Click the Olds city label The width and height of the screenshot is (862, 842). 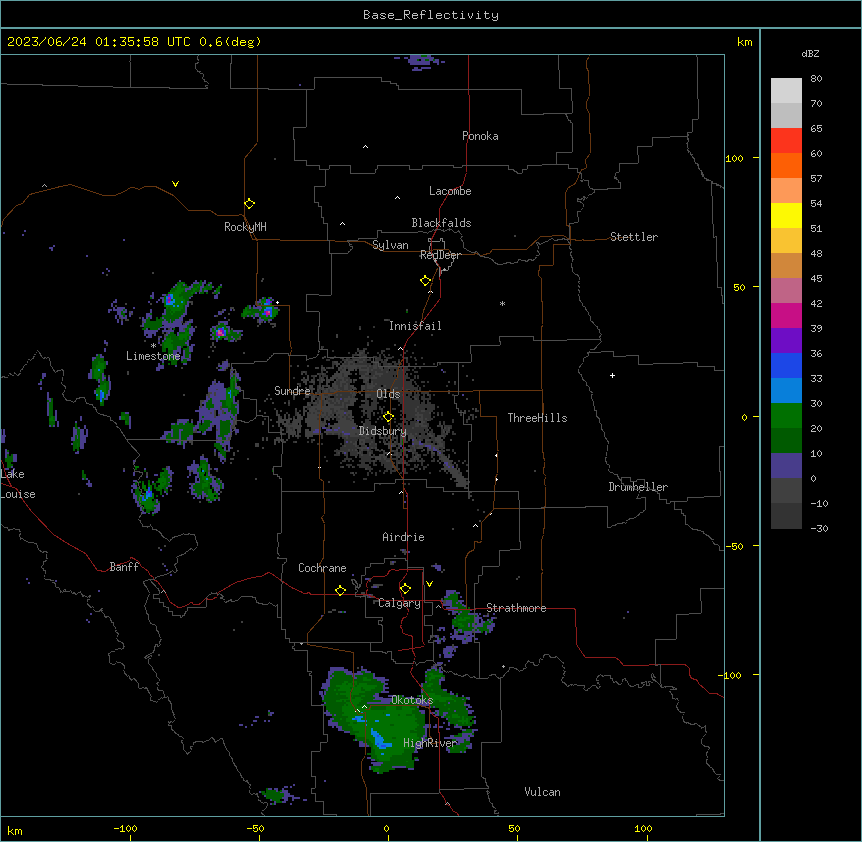click(388, 394)
